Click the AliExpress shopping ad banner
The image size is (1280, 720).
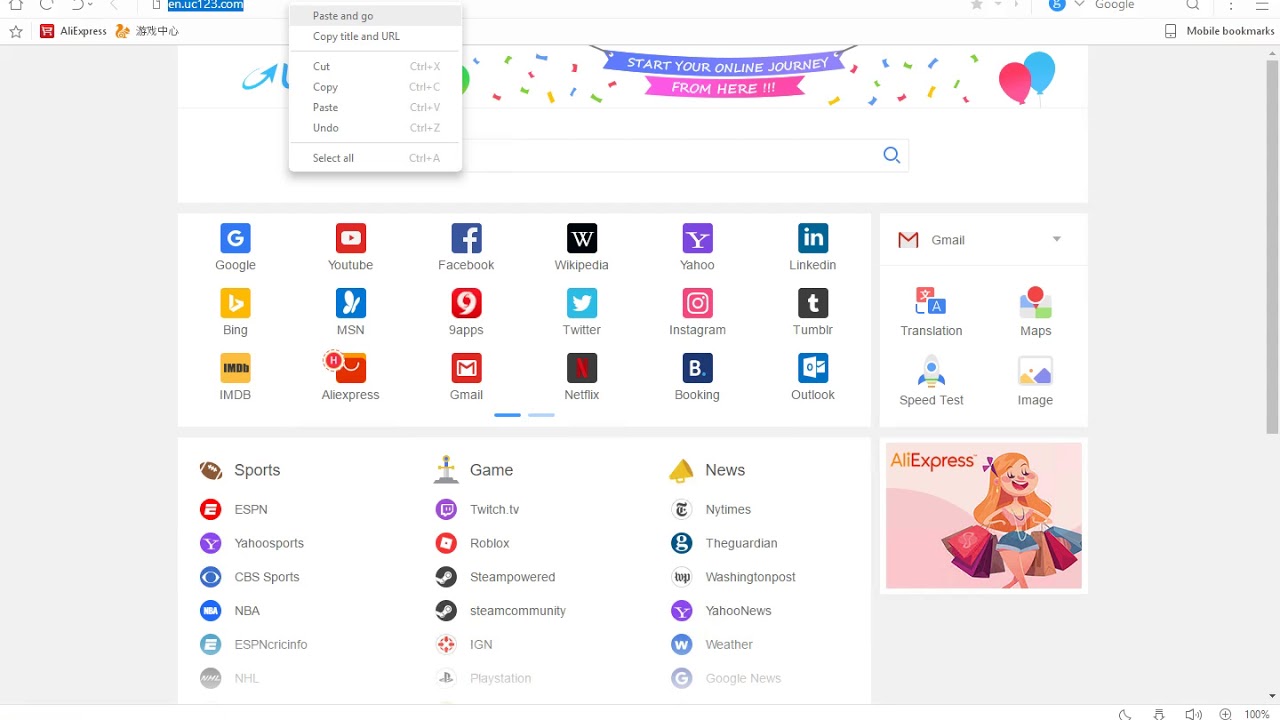pyautogui.click(x=984, y=516)
